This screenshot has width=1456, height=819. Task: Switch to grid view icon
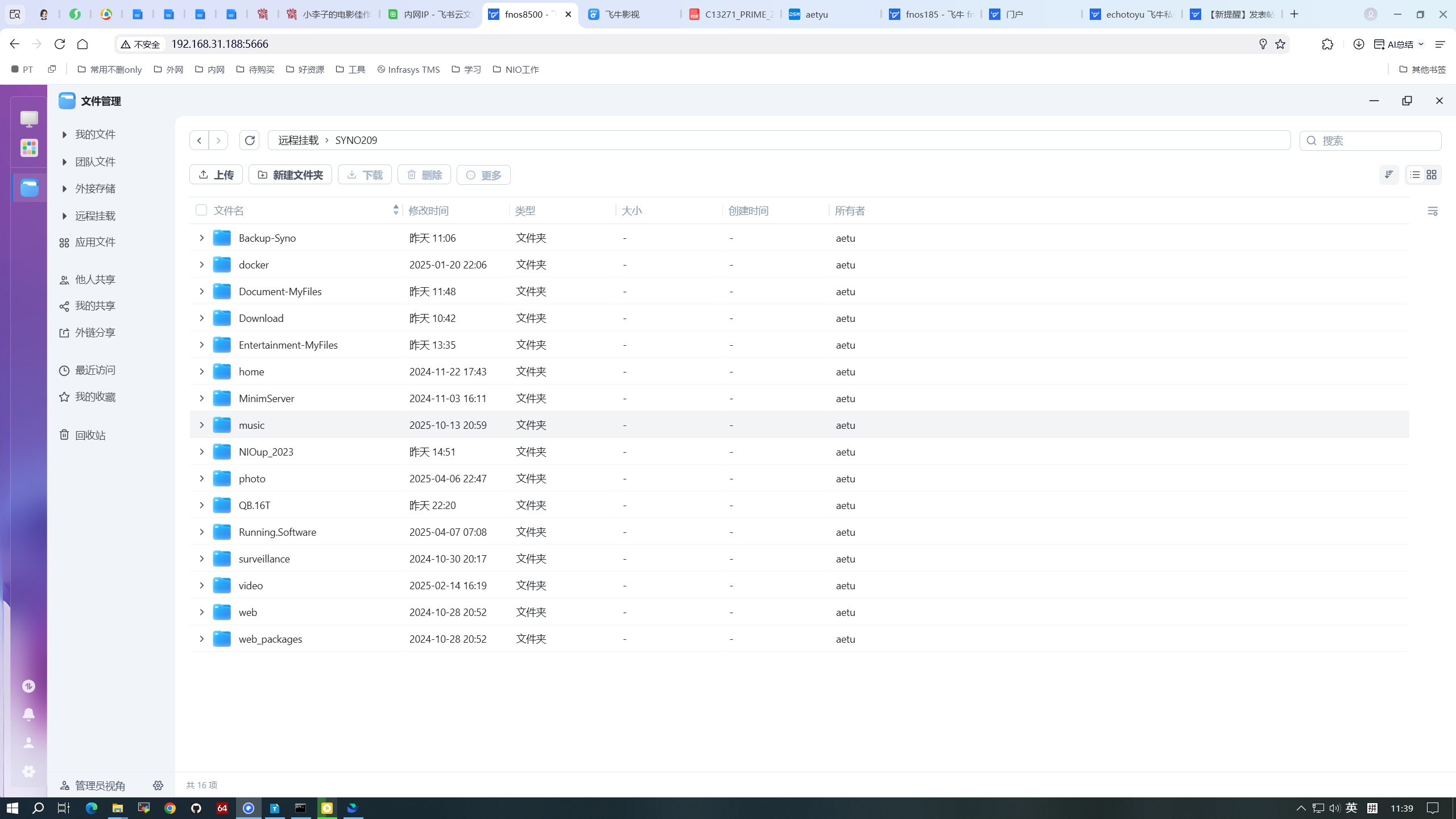coord(1432,175)
